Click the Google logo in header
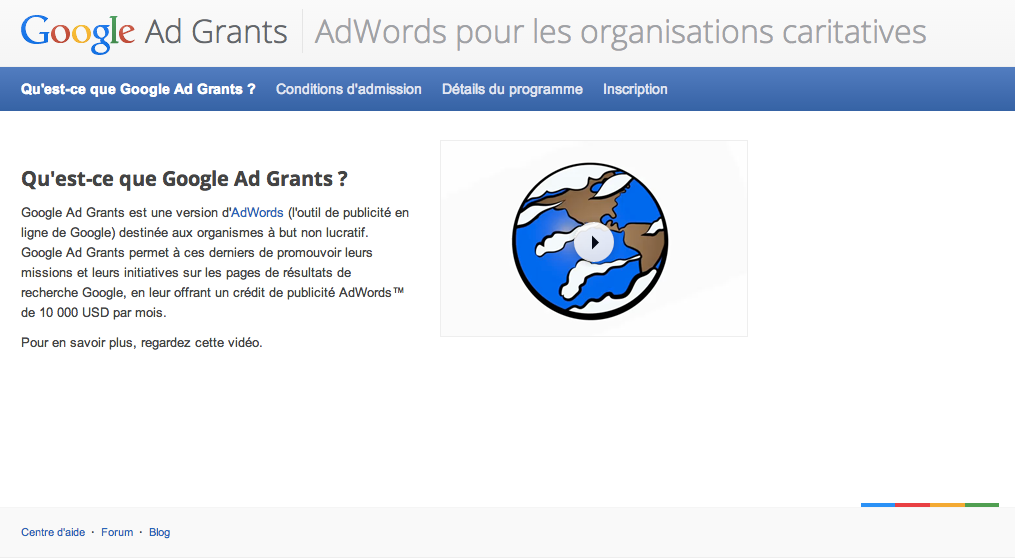 click(x=78, y=32)
